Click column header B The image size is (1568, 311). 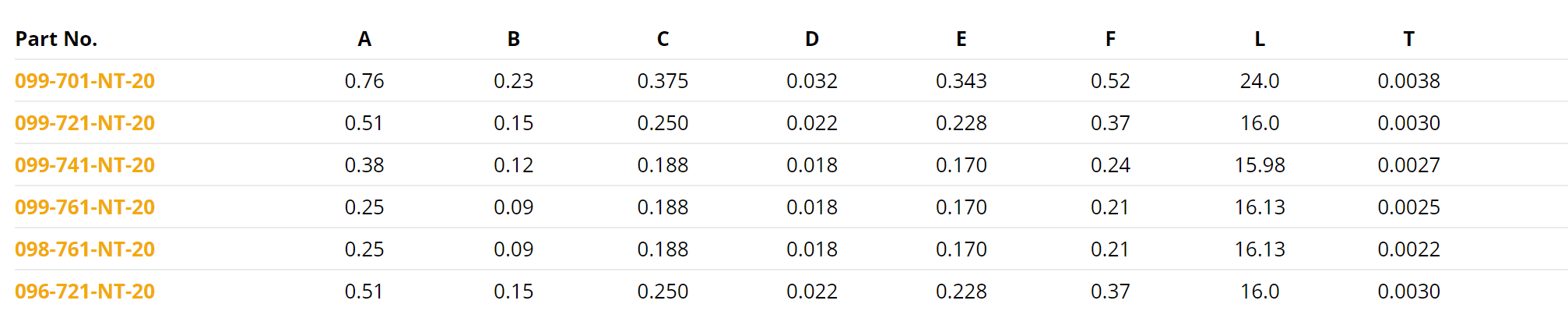[514, 39]
